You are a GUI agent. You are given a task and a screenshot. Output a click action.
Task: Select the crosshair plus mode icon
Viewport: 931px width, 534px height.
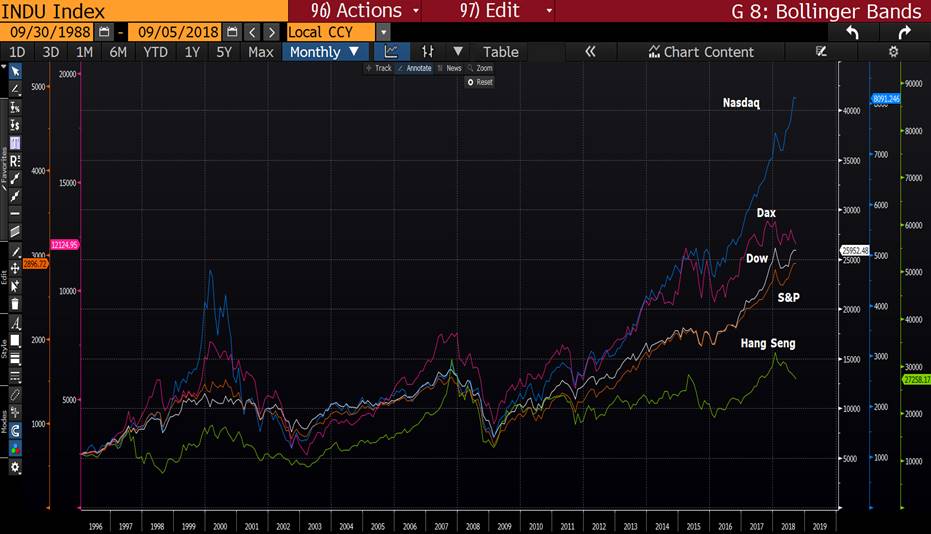coord(15,412)
